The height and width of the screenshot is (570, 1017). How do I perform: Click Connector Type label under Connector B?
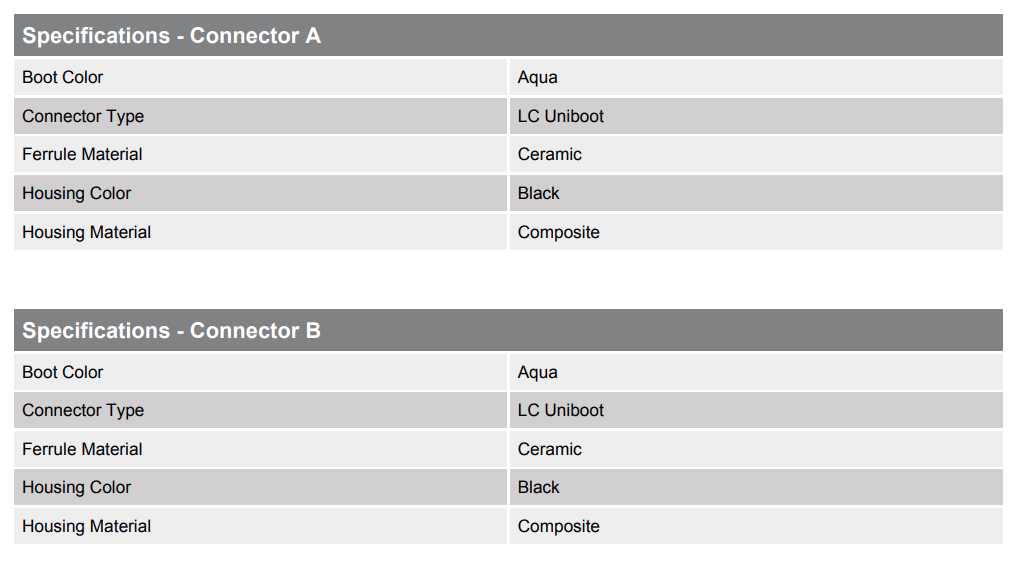pos(83,410)
